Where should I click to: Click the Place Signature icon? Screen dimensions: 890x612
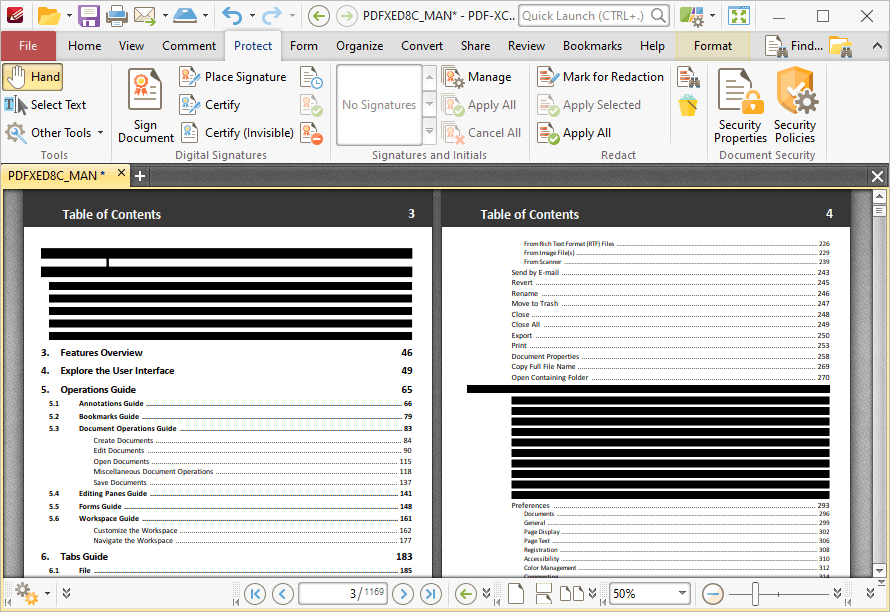click(x=190, y=77)
